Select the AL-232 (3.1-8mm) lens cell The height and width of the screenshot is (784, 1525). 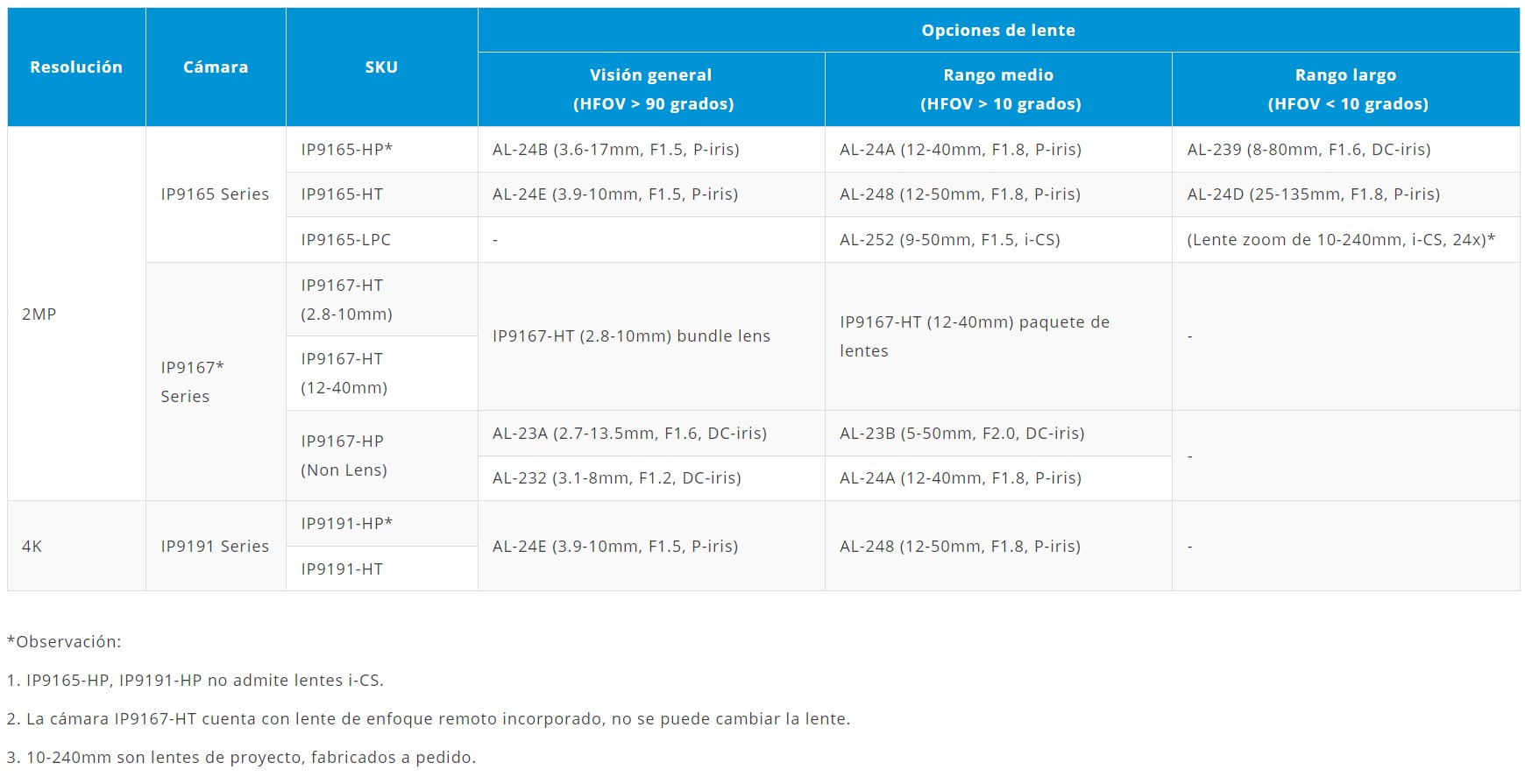617,478
